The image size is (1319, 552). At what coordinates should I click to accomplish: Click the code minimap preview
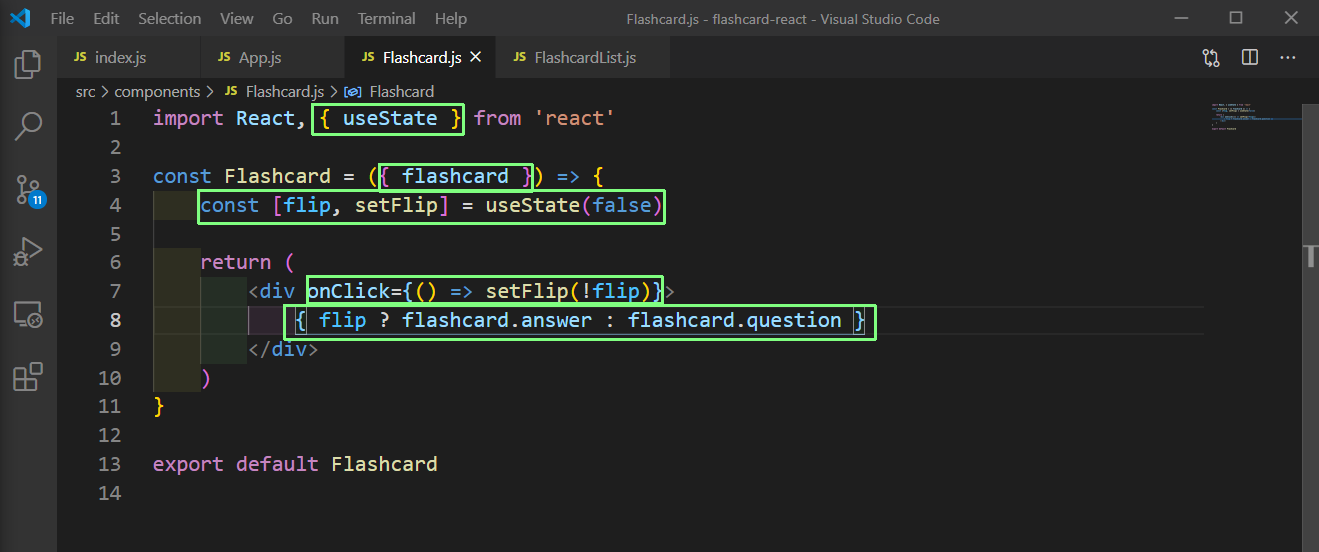[1254, 117]
